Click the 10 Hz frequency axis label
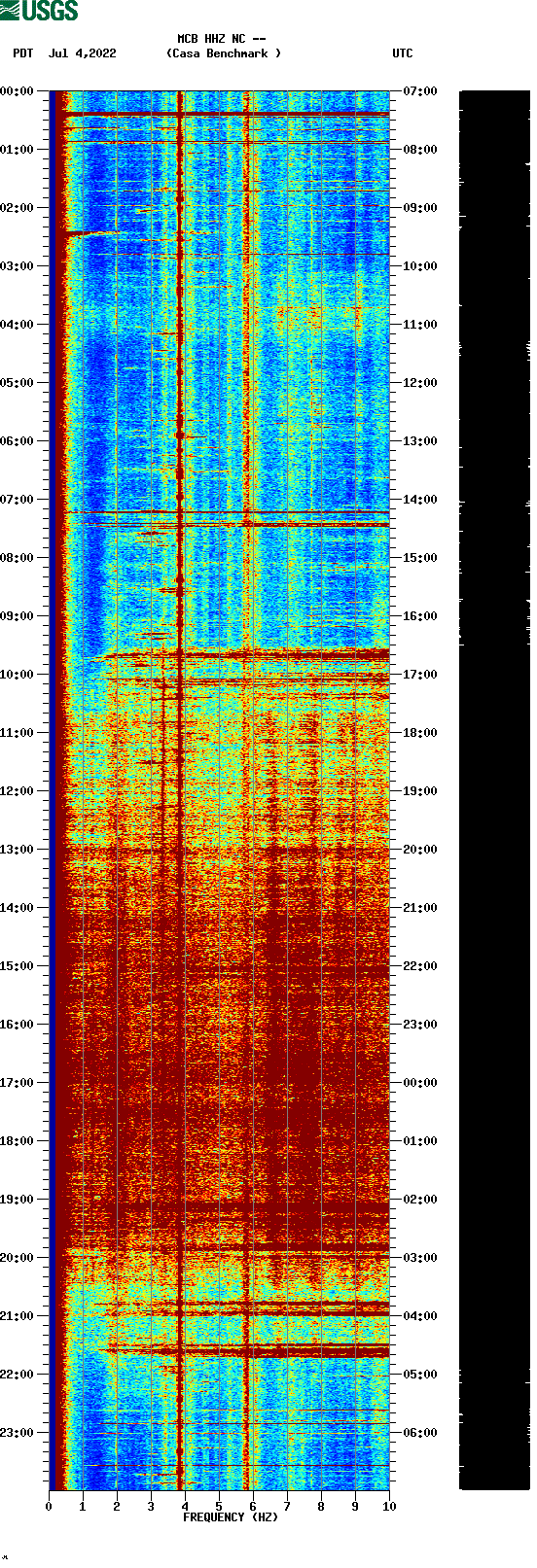The image size is (537, 1568). [x=389, y=1507]
